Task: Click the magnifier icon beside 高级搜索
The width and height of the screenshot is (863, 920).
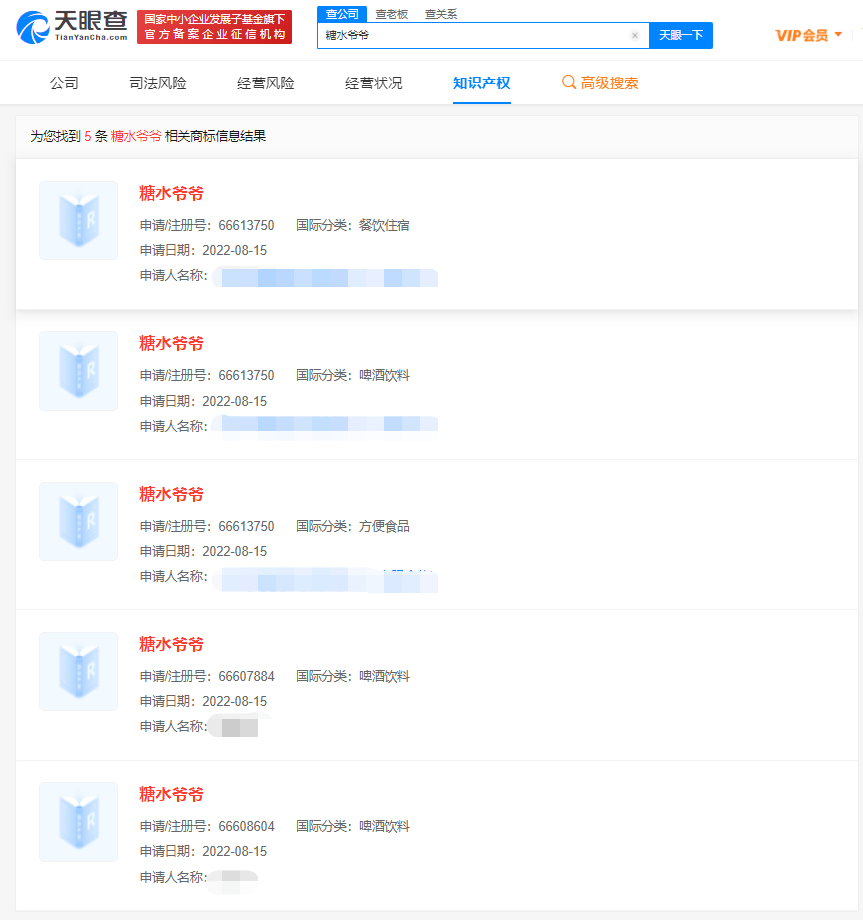Action: click(569, 83)
